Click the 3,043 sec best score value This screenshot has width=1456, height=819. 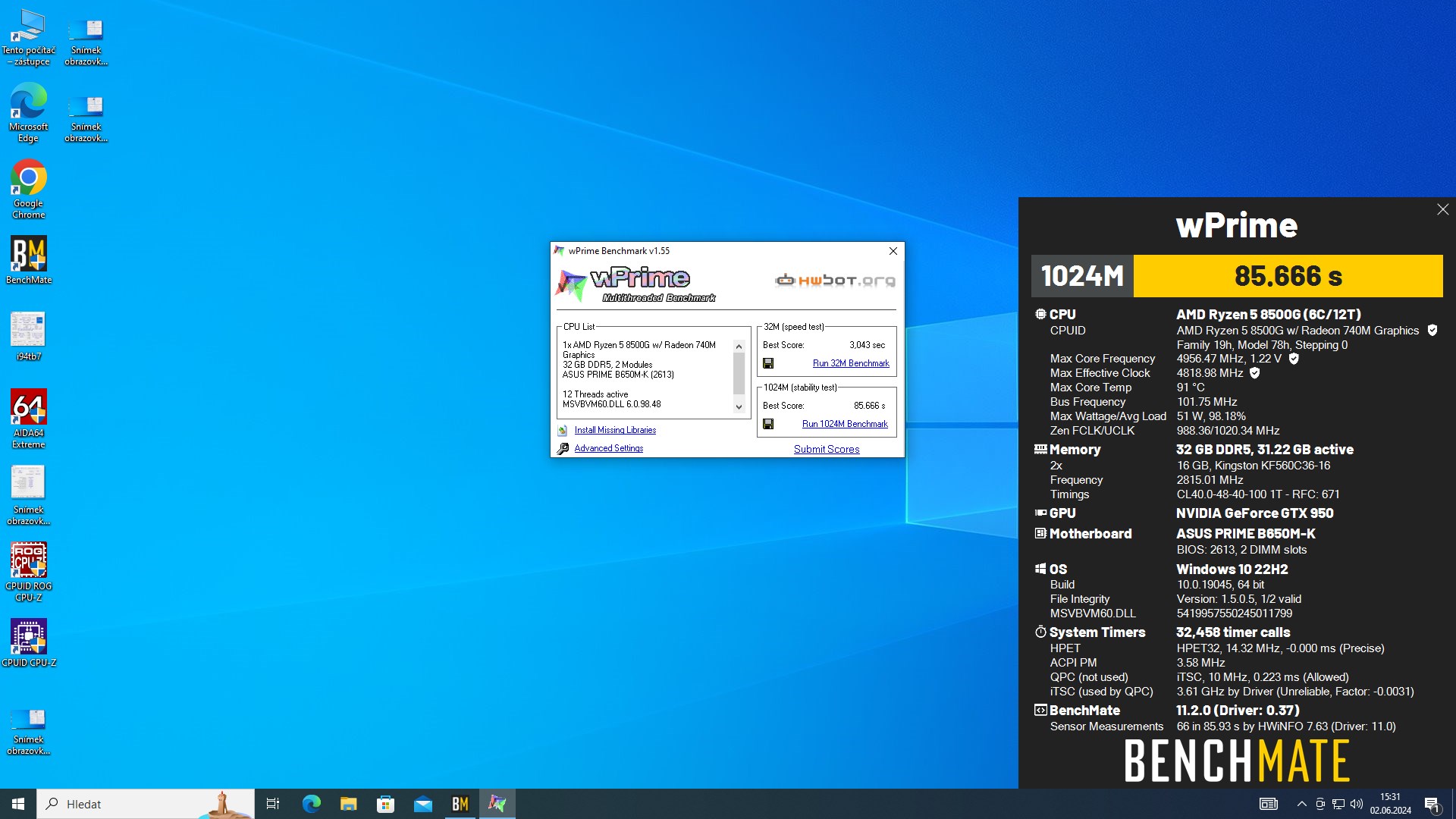click(x=867, y=345)
